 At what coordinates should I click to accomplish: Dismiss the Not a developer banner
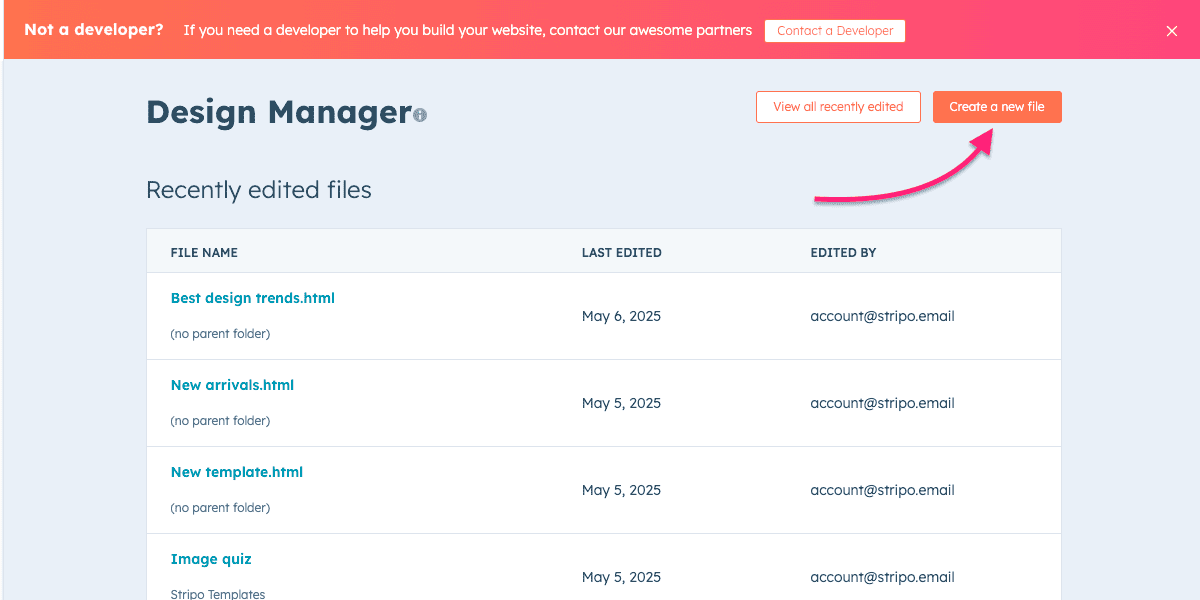pyautogui.click(x=1172, y=30)
